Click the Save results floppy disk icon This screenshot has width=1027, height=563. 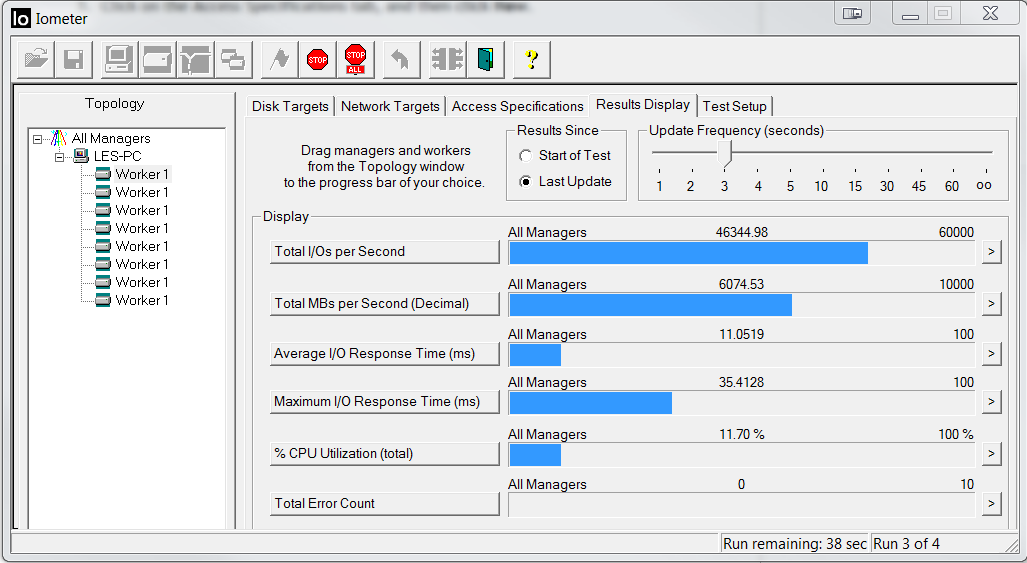coord(73,60)
